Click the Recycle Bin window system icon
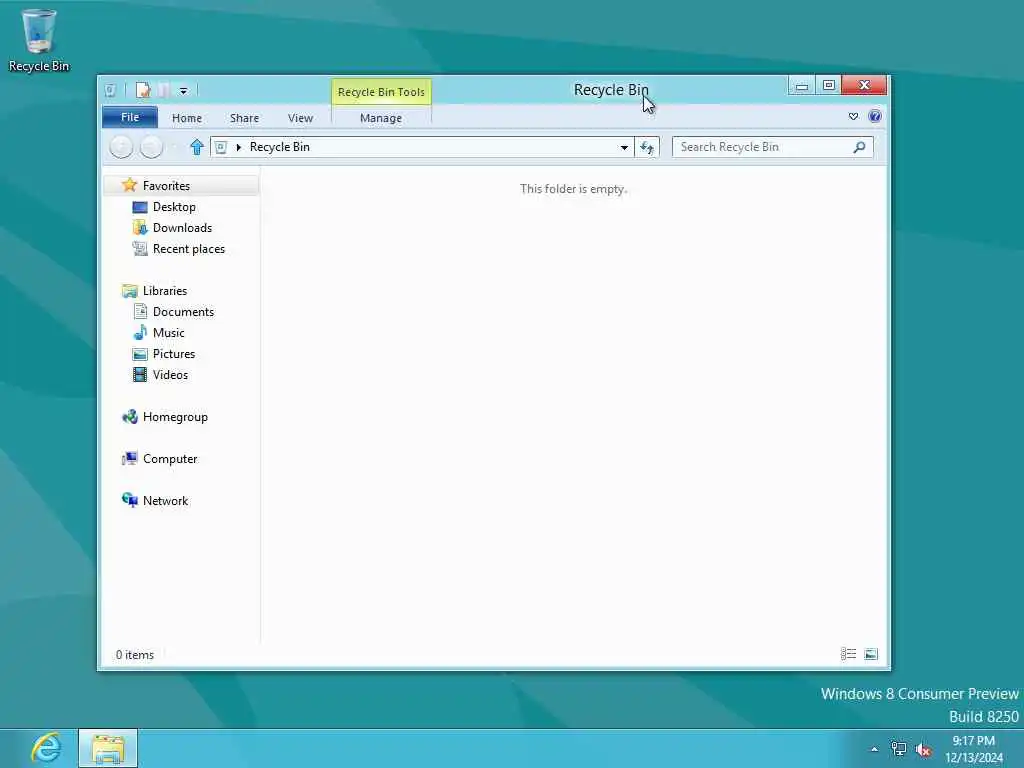 [110, 90]
